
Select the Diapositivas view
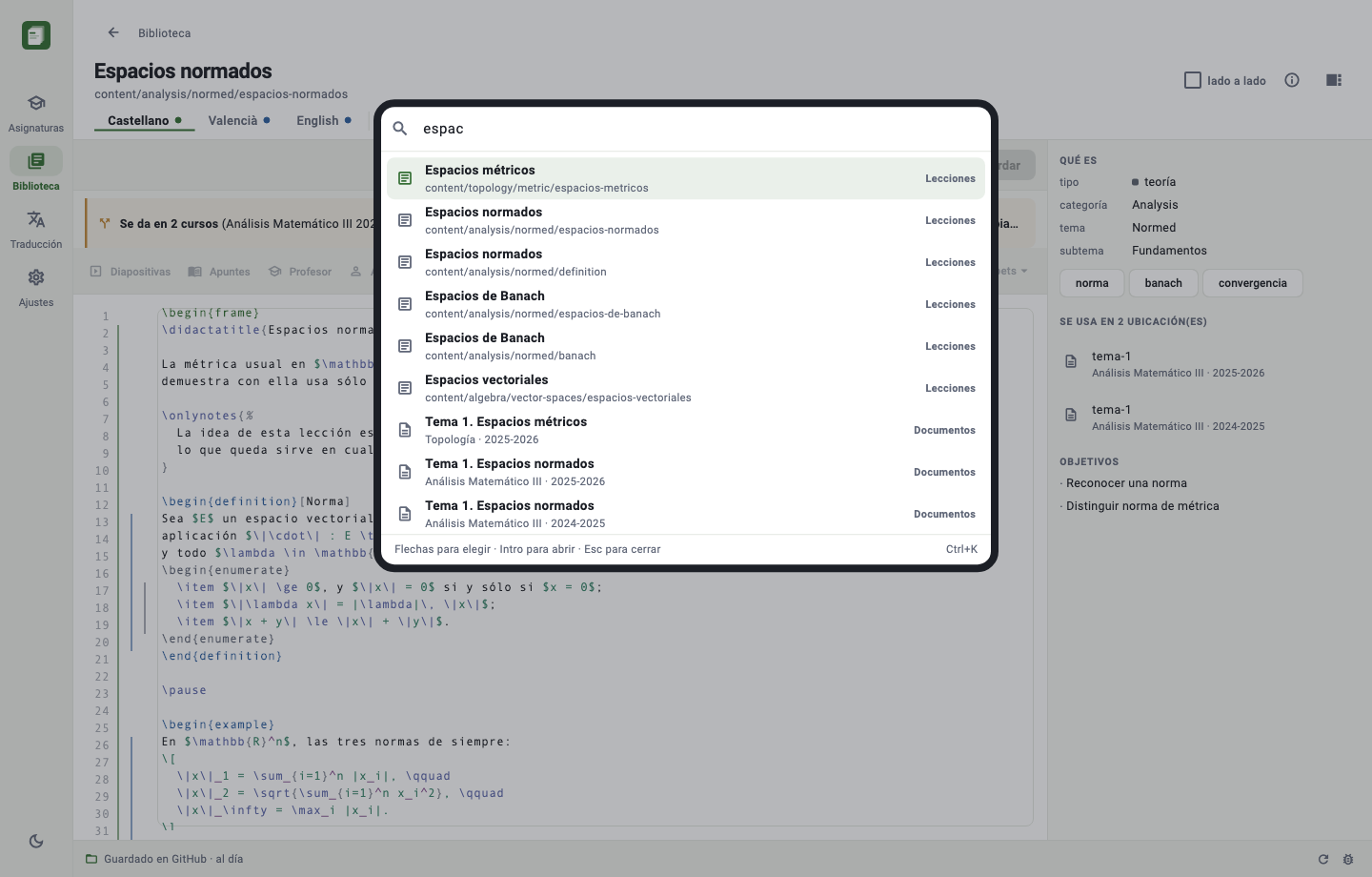tap(131, 272)
